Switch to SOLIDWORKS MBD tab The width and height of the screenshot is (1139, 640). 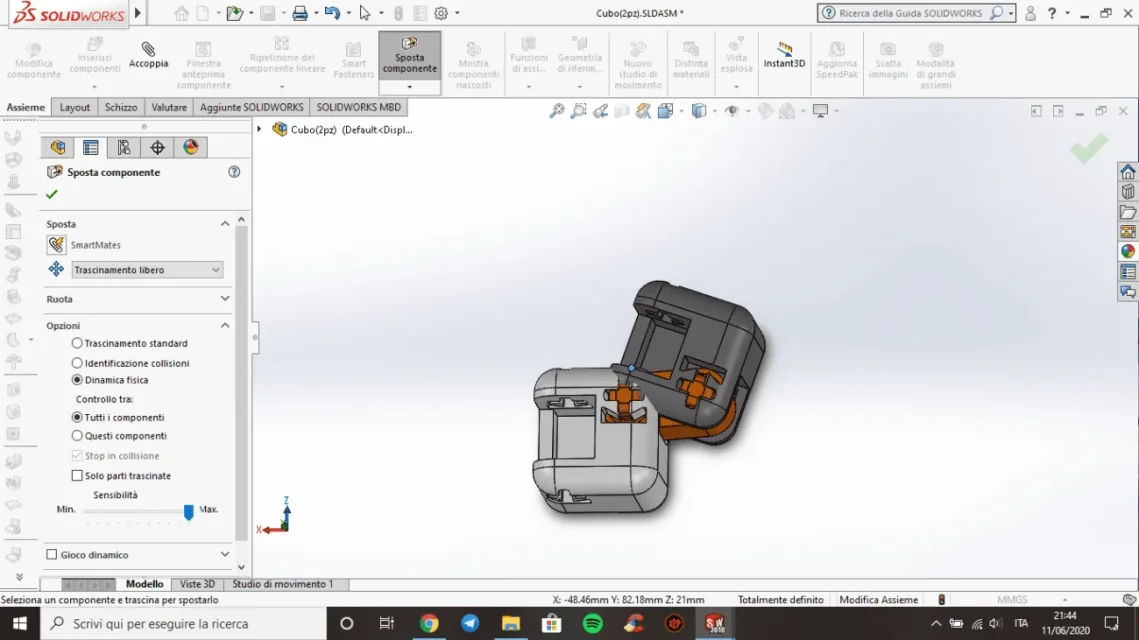(358, 107)
